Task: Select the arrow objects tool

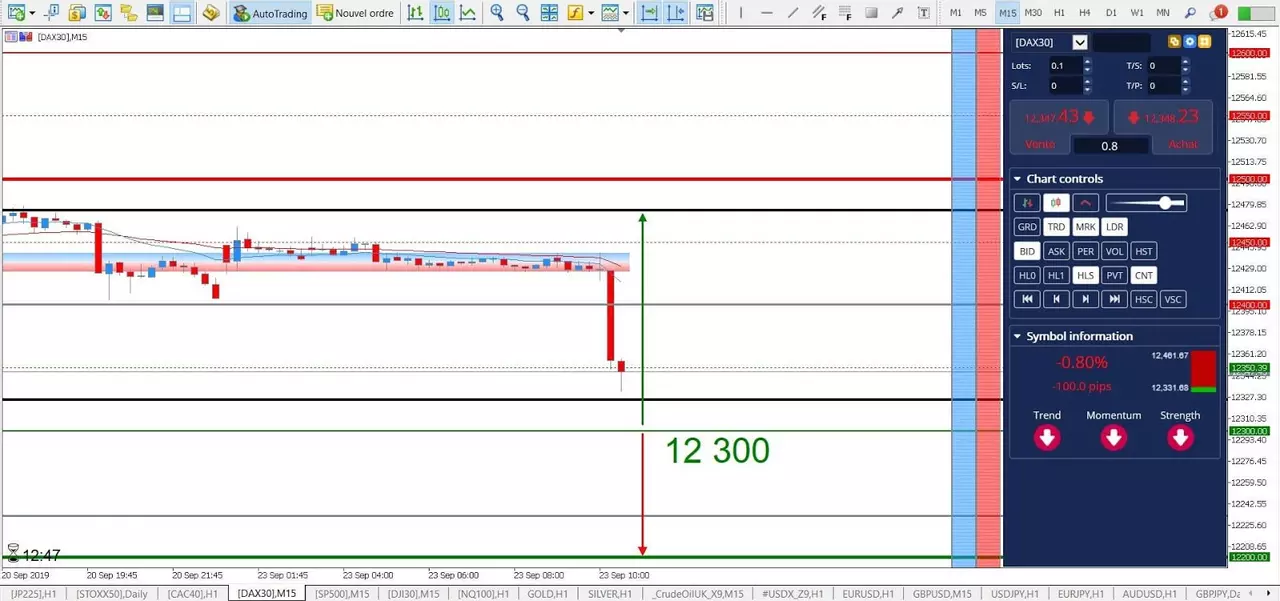Action: (897, 13)
